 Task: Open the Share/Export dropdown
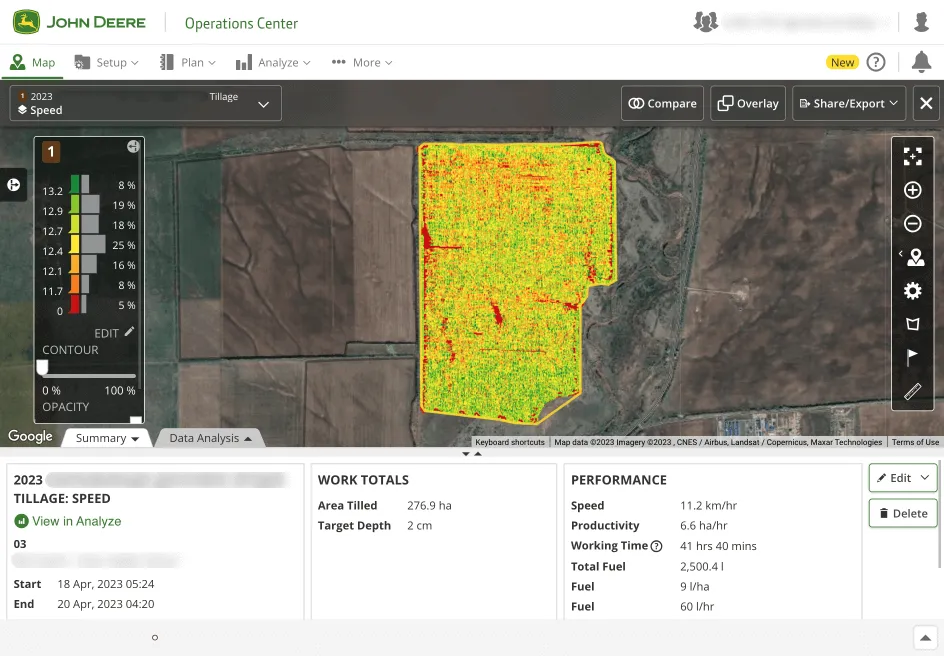click(849, 104)
